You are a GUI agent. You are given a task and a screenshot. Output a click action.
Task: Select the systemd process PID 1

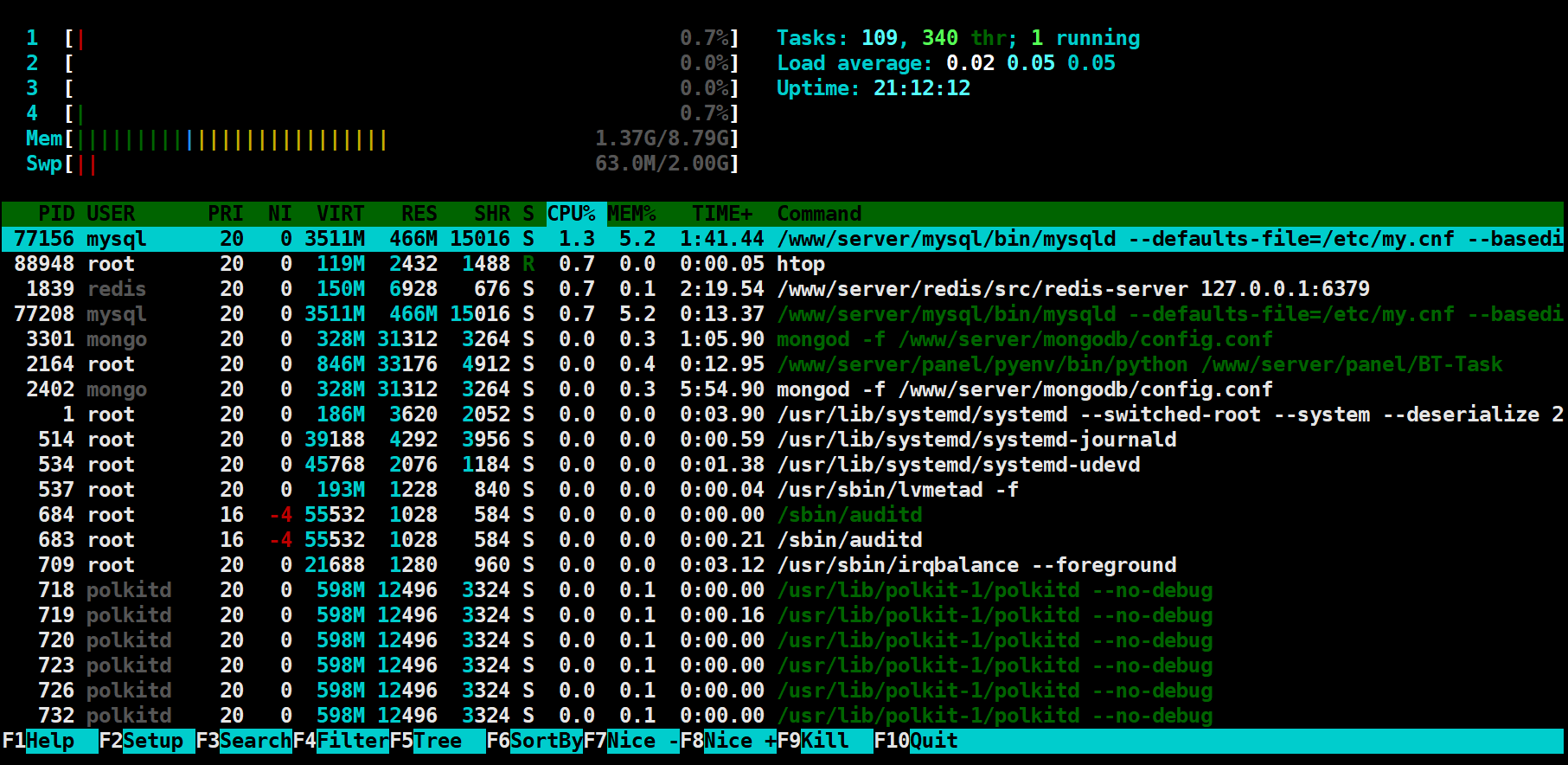783,415
